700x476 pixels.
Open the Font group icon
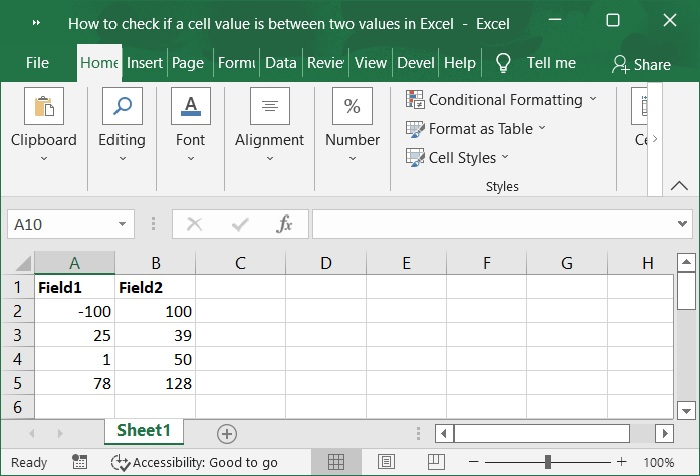(x=190, y=107)
